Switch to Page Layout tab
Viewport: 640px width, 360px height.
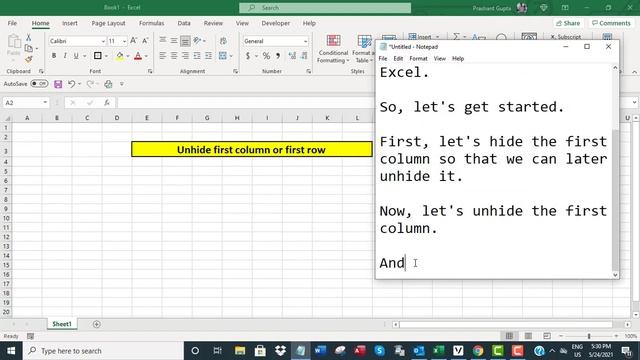(x=108, y=23)
